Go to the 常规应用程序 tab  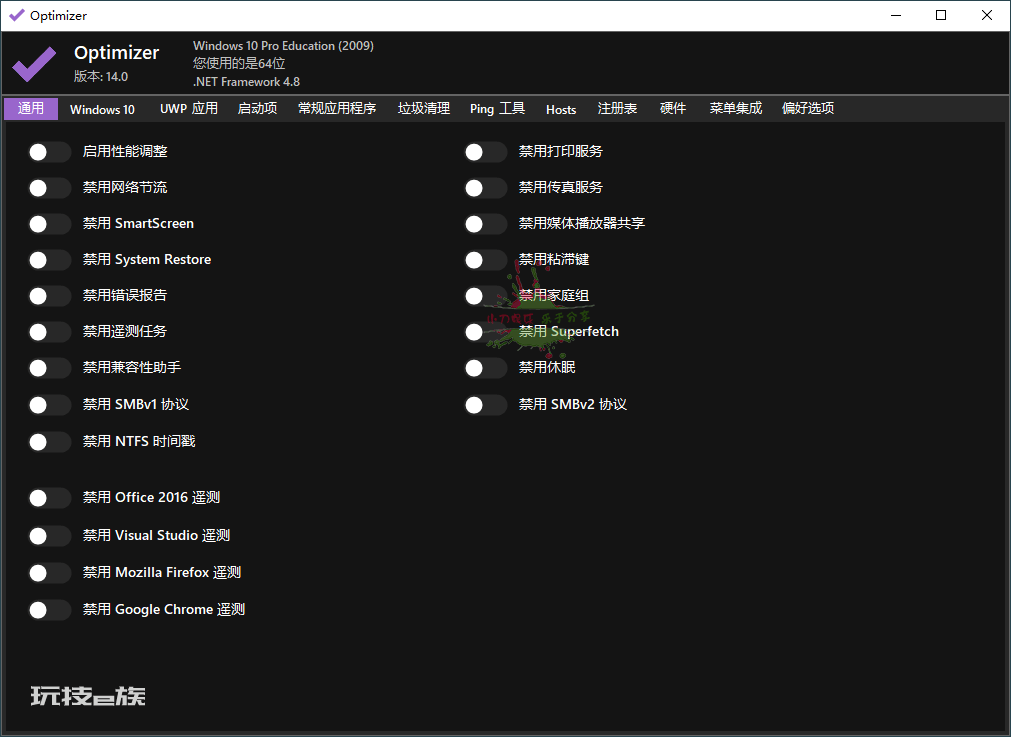pyautogui.click(x=337, y=108)
